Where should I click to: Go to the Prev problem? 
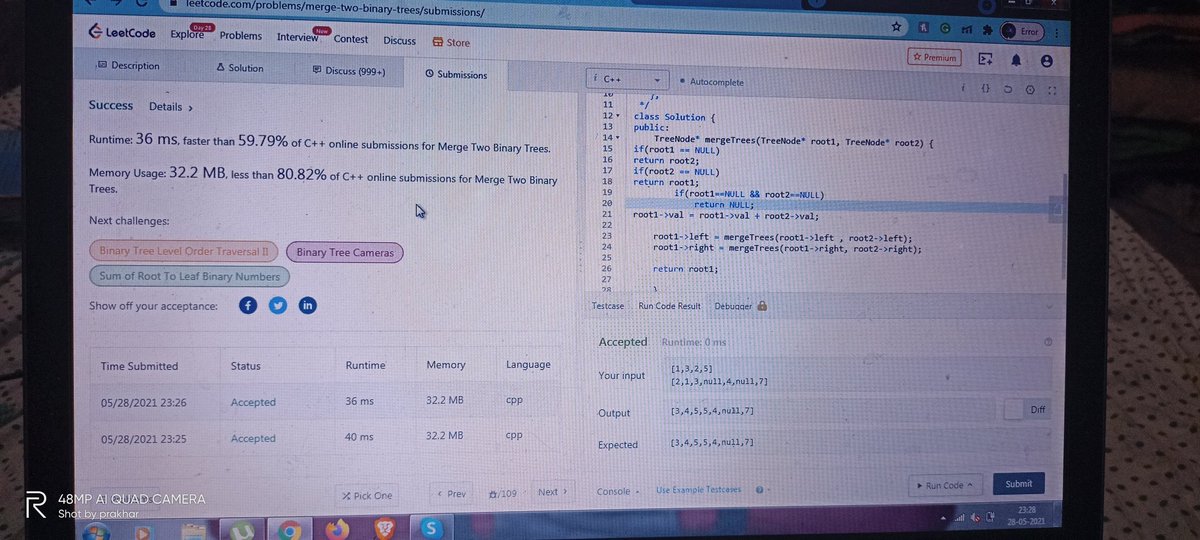451,494
